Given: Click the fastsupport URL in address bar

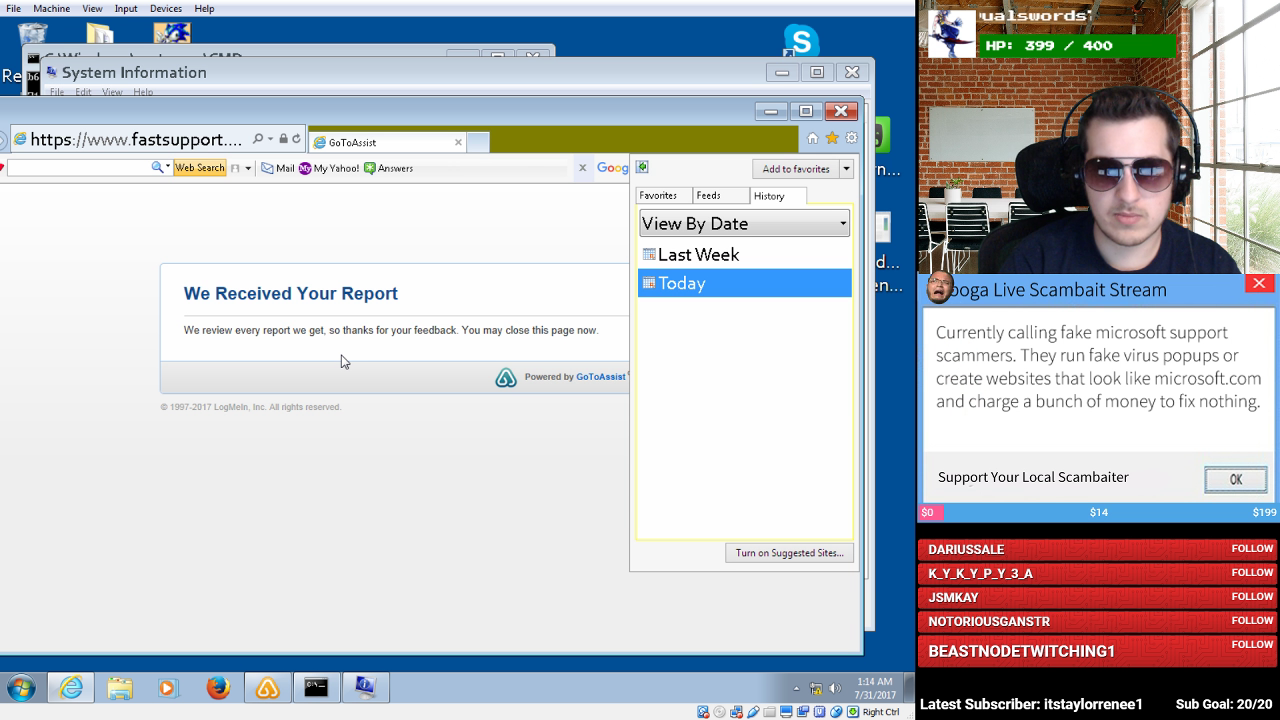Looking at the screenshot, I should pos(136,139).
